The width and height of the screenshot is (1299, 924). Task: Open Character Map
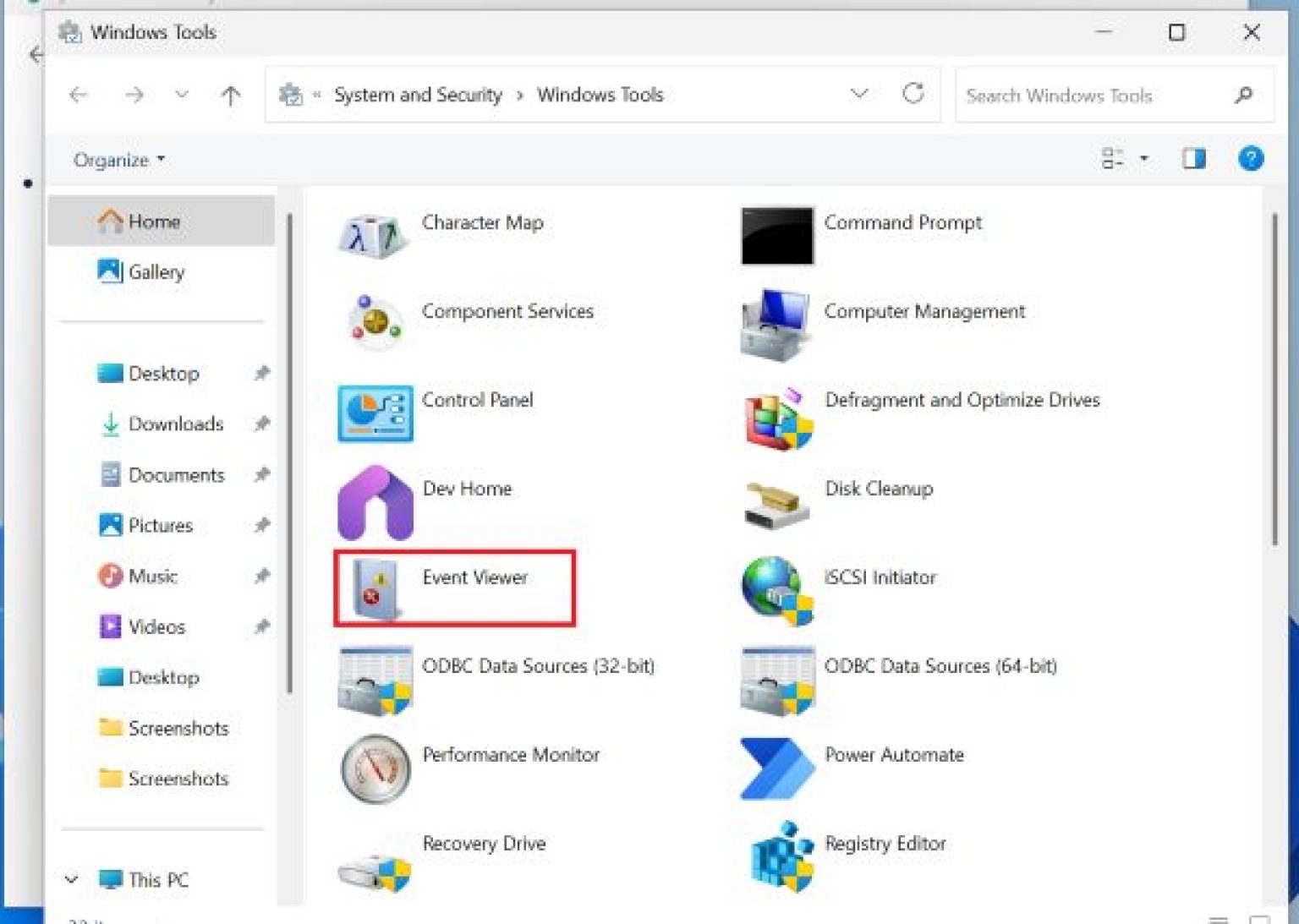point(481,223)
